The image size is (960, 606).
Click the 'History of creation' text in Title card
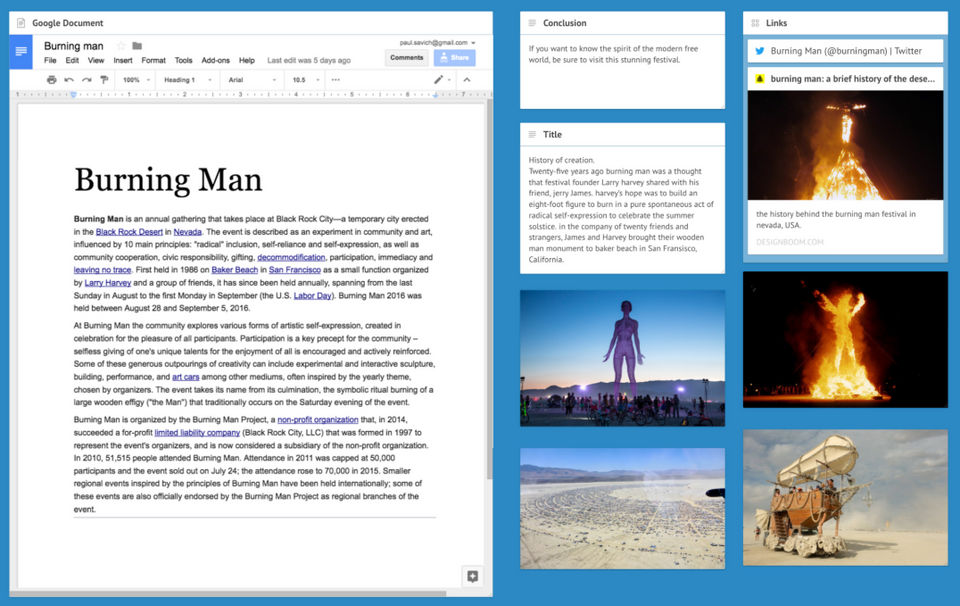point(561,160)
